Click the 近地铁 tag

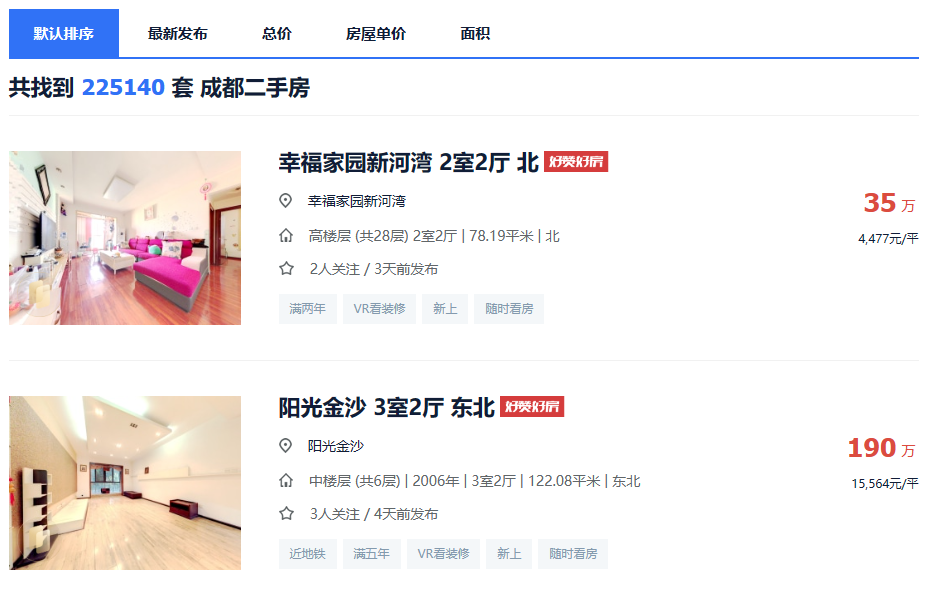(307, 554)
